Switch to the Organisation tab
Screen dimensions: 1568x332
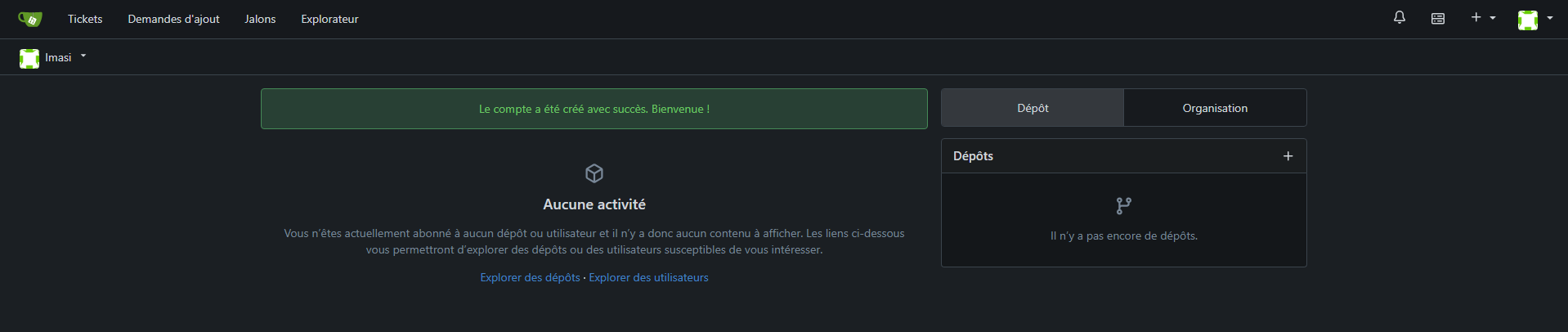click(x=1215, y=108)
